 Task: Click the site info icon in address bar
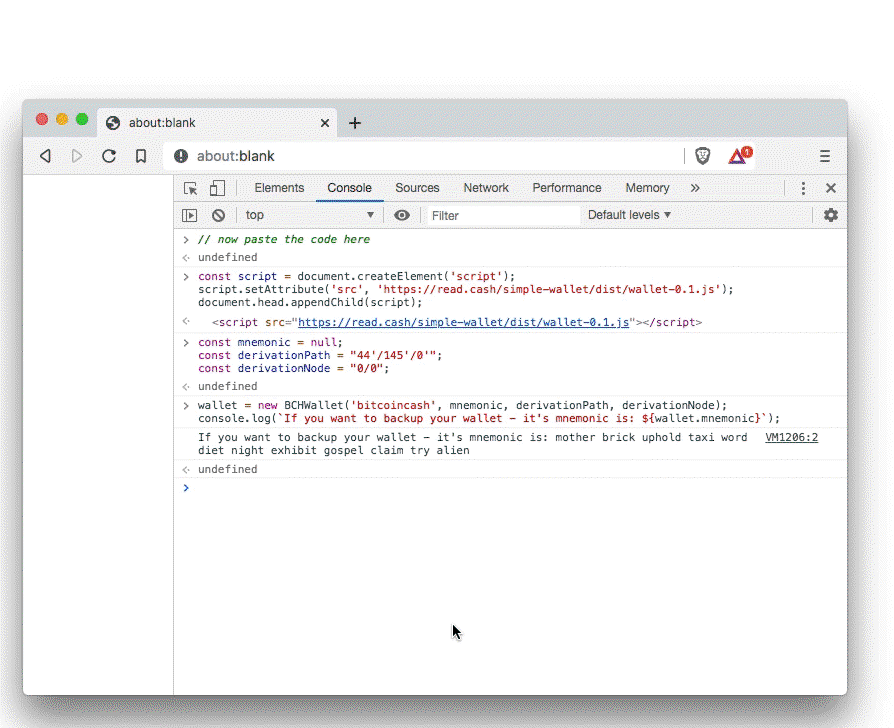pos(181,156)
